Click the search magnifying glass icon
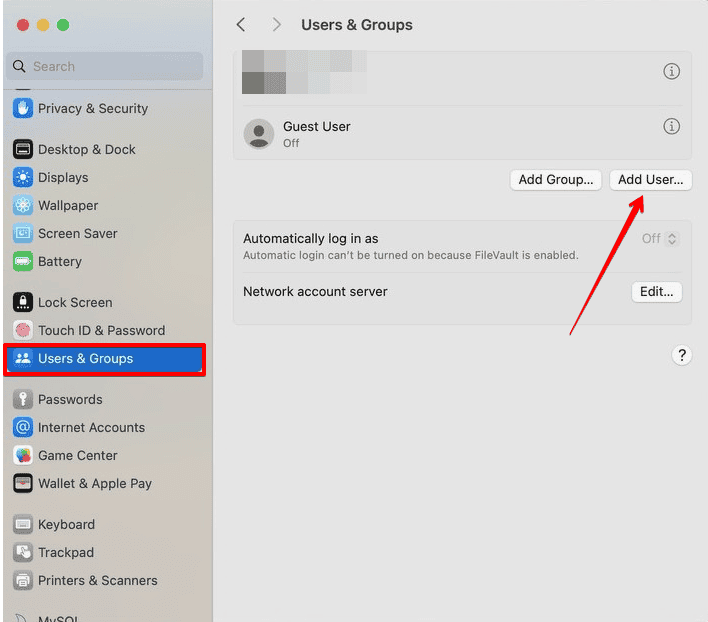 [19, 66]
